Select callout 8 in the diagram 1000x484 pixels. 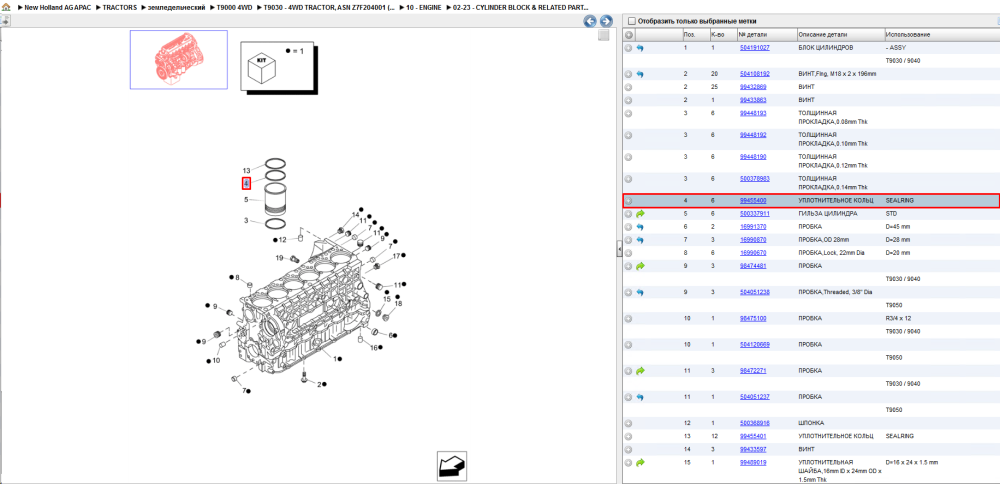[x=238, y=278]
